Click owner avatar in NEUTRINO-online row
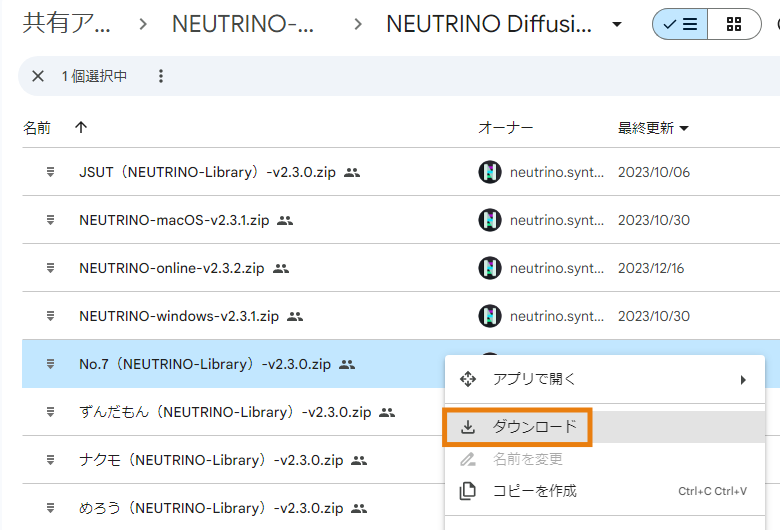 tap(489, 268)
